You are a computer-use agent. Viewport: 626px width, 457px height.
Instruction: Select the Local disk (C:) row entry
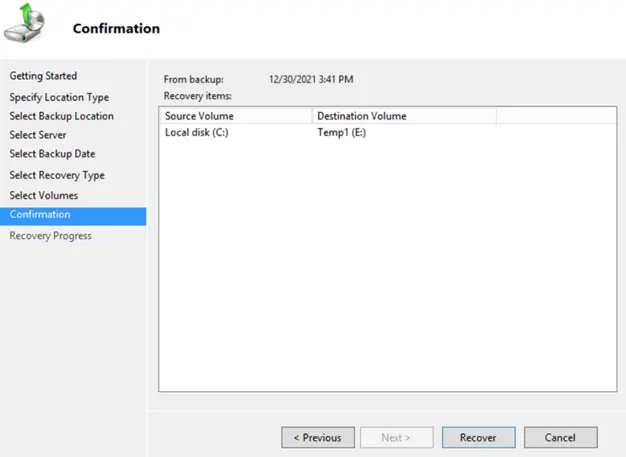196,133
